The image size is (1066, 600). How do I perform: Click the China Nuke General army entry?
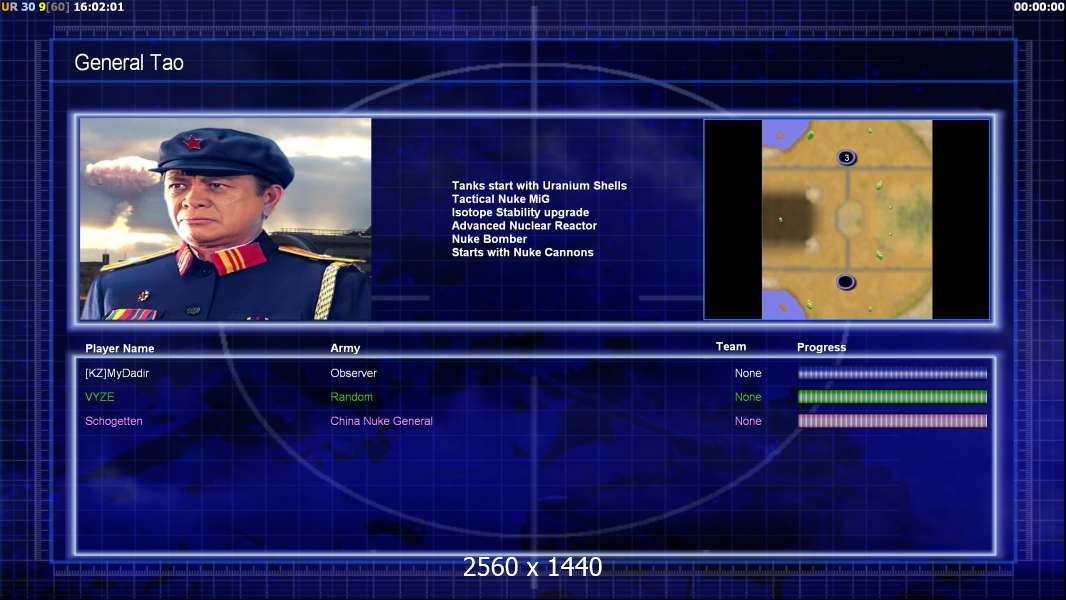(381, 421)
